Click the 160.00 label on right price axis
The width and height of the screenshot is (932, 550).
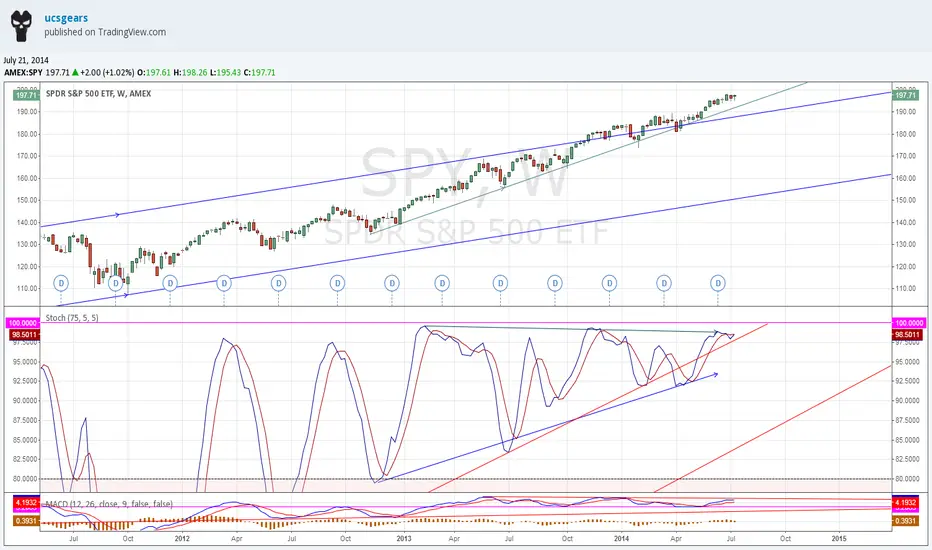click(x=906, y=178)
